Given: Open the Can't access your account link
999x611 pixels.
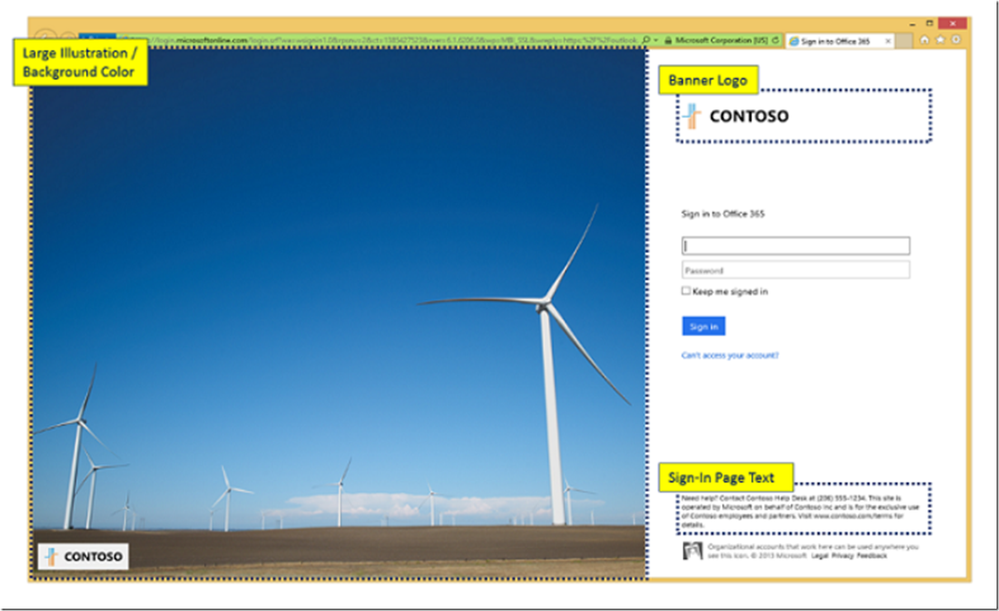Looking at the screenshot, I should [x=730, y=356].
